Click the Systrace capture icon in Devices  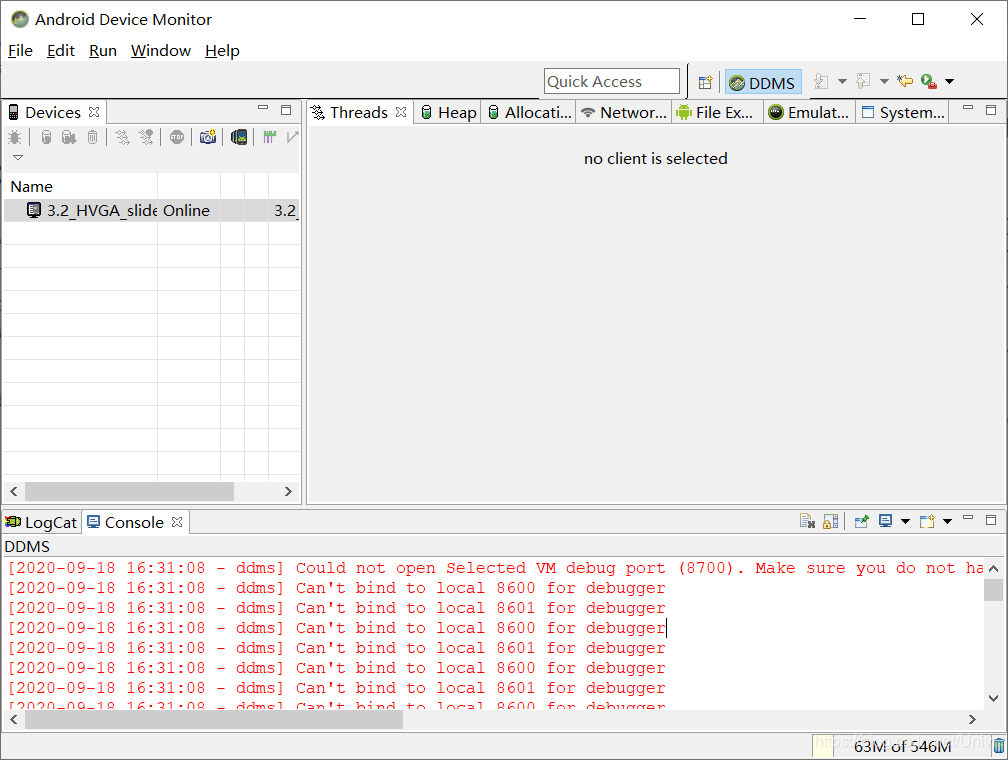[x=269, y=137]
